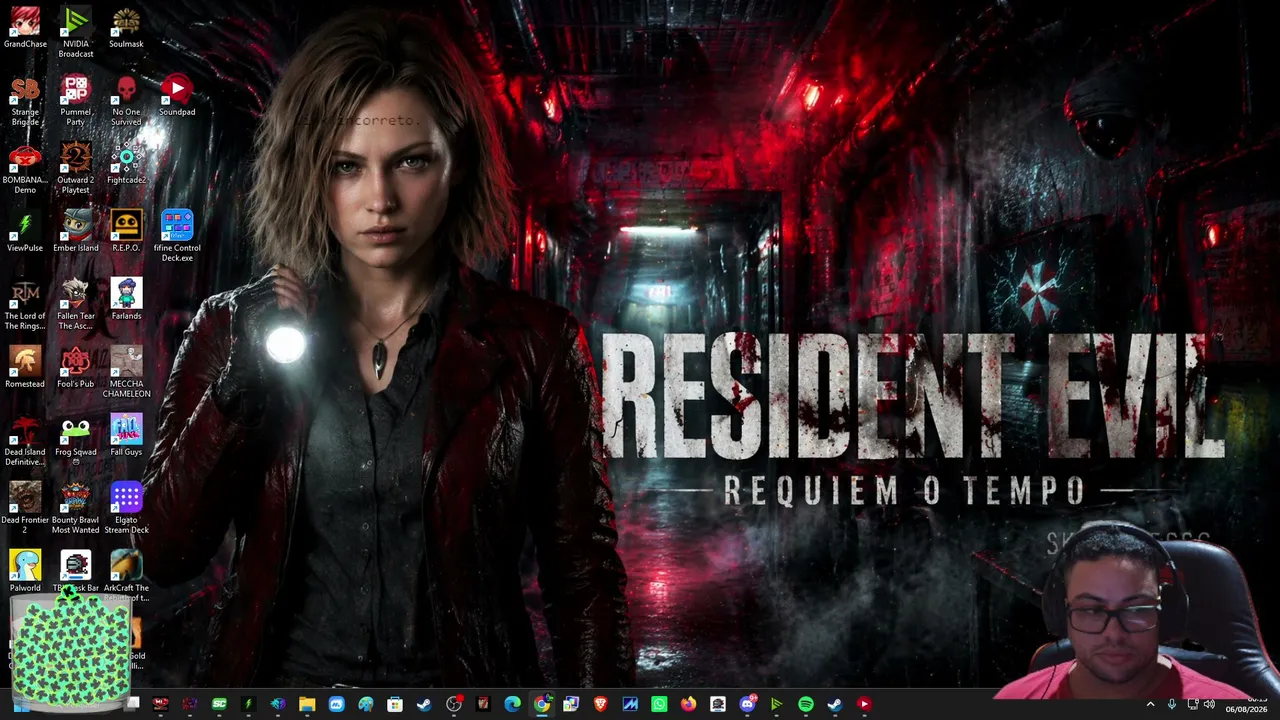Open Brave browser from the taskbar

(x=600, y=704)
